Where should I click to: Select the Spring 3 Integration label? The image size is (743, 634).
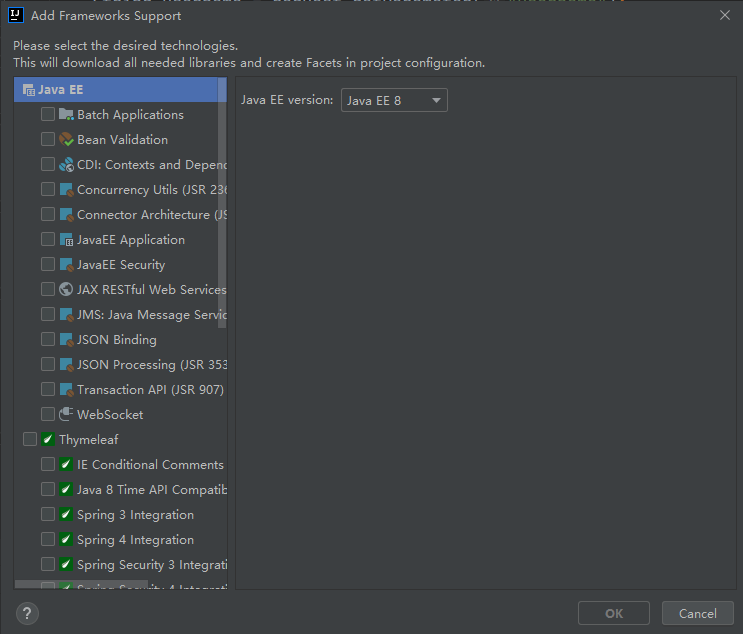[135, 515]
